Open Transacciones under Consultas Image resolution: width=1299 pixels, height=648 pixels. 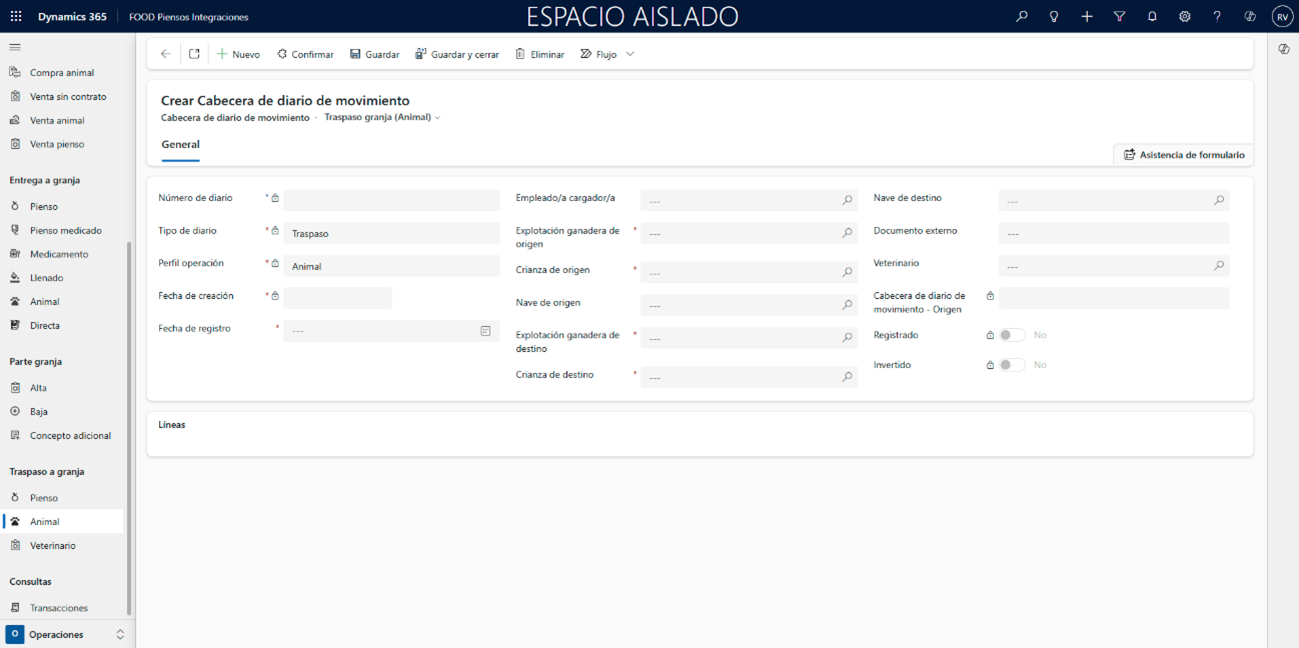[x=58, y=608]
